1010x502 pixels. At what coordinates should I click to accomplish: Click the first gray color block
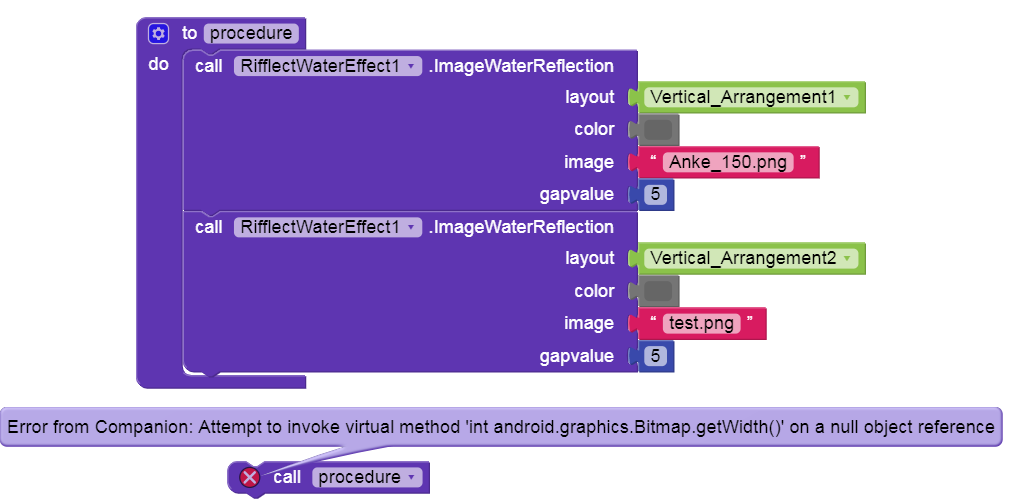tap(659, 129)
